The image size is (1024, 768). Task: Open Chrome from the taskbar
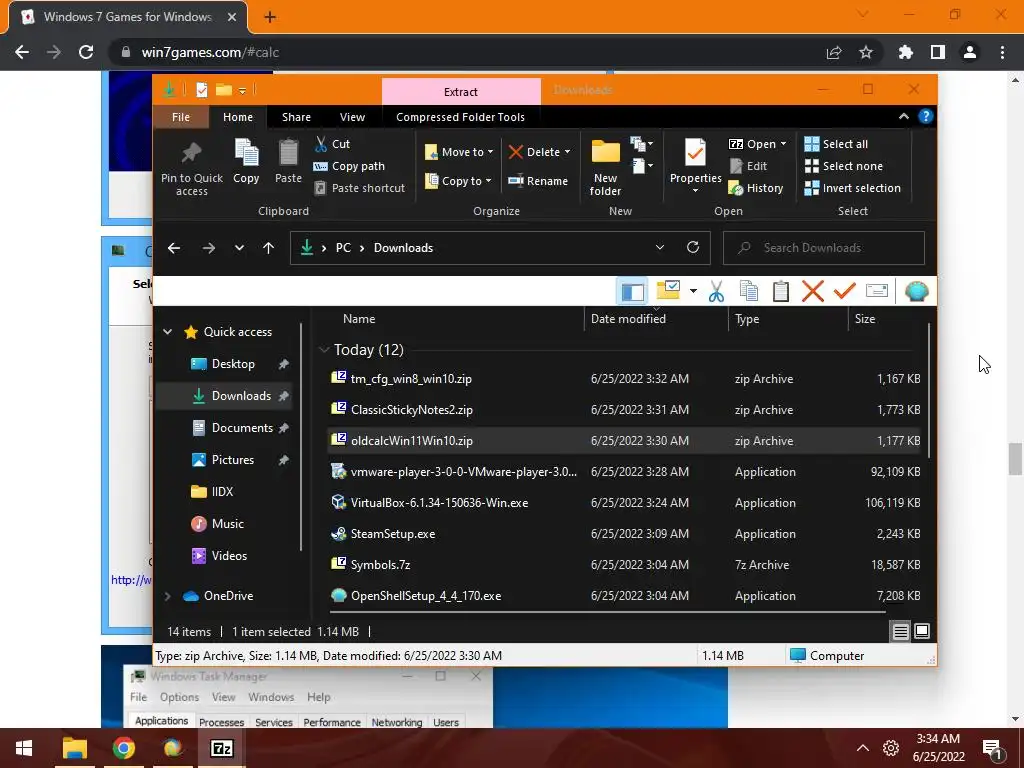point(123,748)
